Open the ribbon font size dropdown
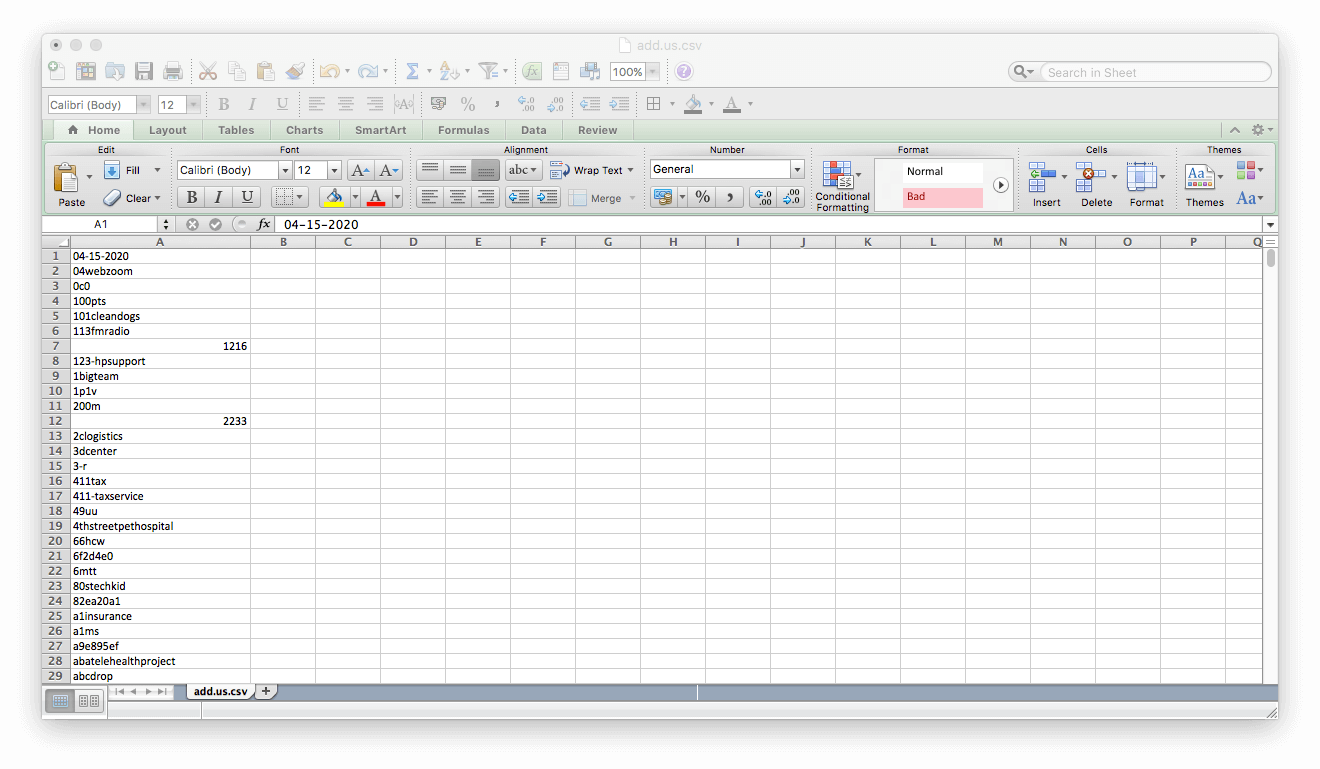 334,170
